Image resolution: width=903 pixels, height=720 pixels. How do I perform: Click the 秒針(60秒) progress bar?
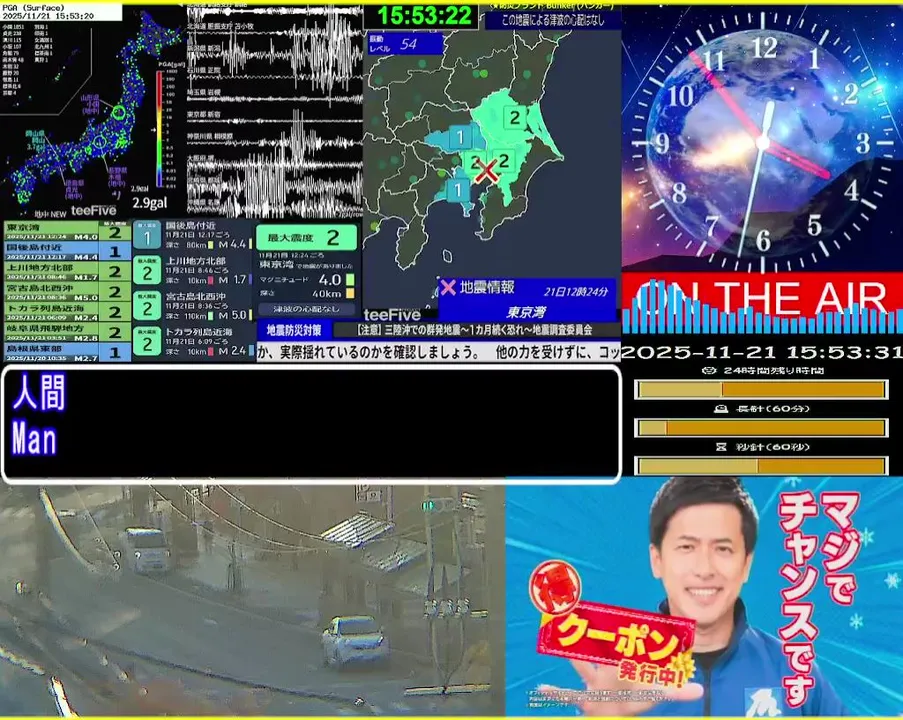click(x=761, y=465)
